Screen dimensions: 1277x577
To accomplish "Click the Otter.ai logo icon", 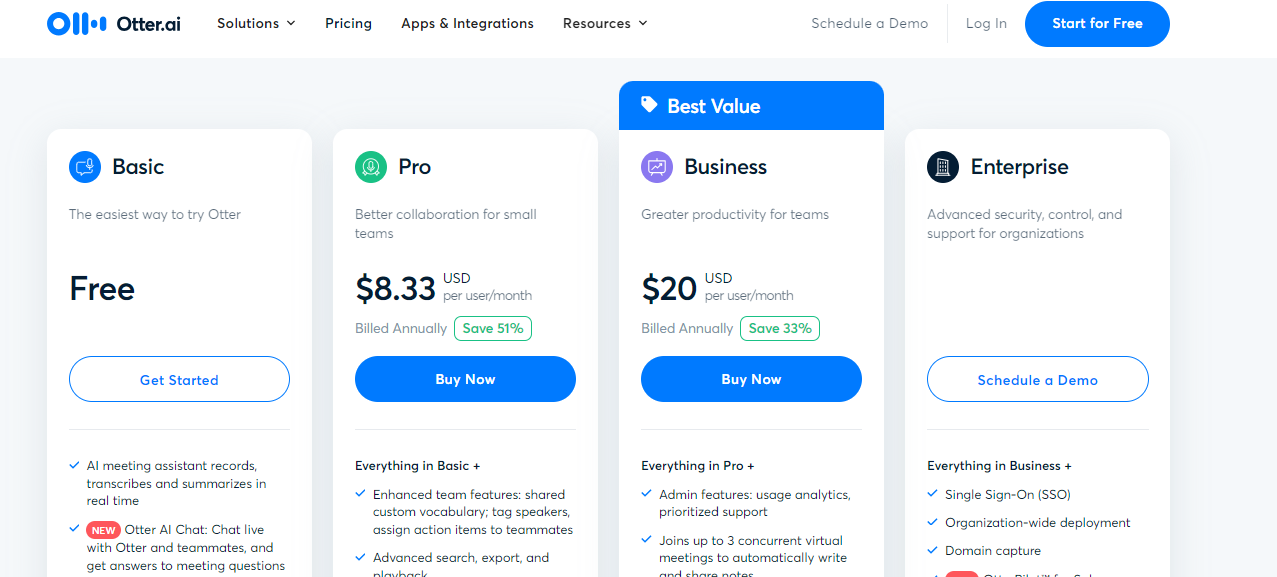I will (76, 23).
